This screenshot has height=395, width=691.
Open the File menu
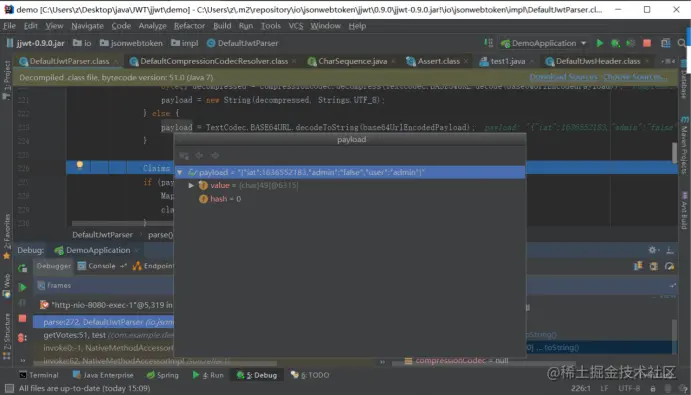pos(9,26)
